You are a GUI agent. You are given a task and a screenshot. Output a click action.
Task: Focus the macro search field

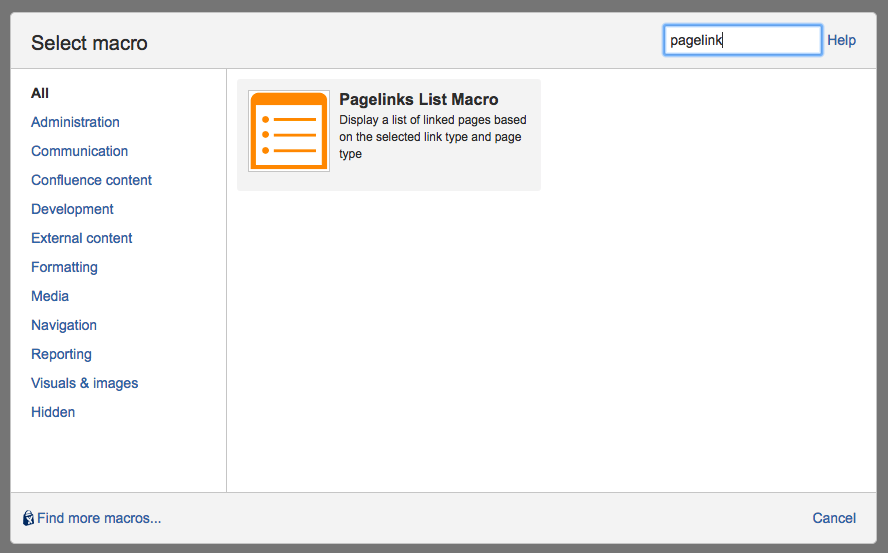[x=742, y=40]
